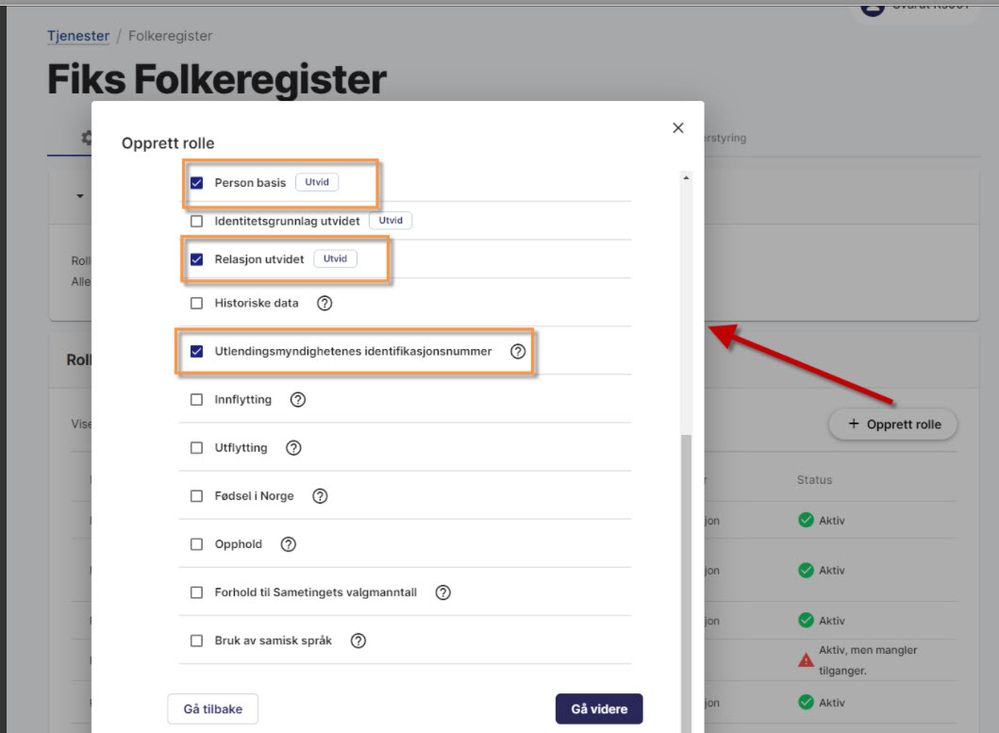Click the Fiks Folkeregister page heading
The height and width of the screenshot is (733, 999).
point(217,80)
